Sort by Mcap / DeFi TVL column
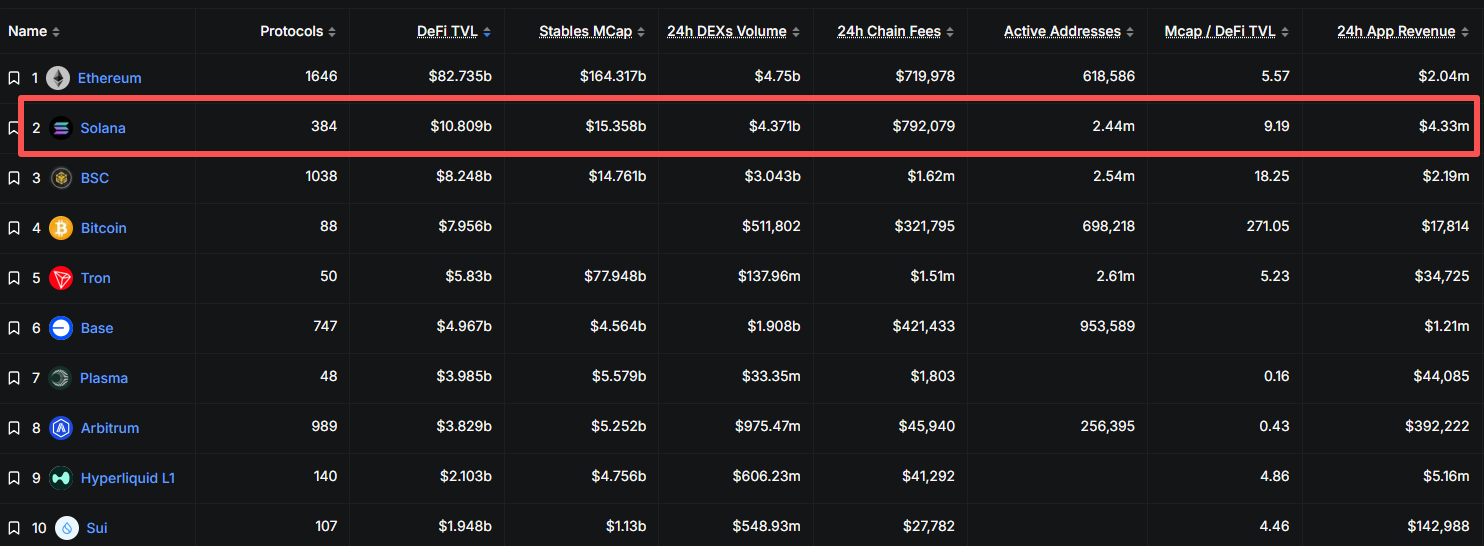The image size is (1484, 546). click(x=1219, y=32)
